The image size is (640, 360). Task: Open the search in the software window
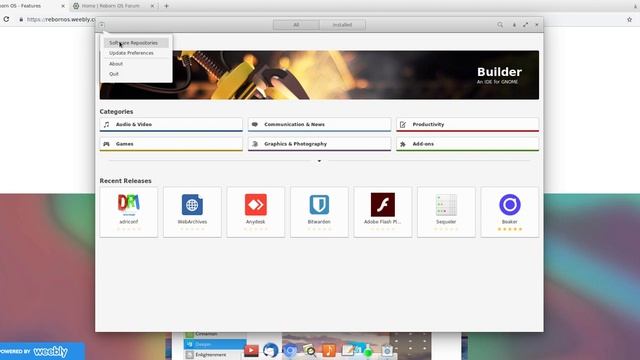pos(500,25)
